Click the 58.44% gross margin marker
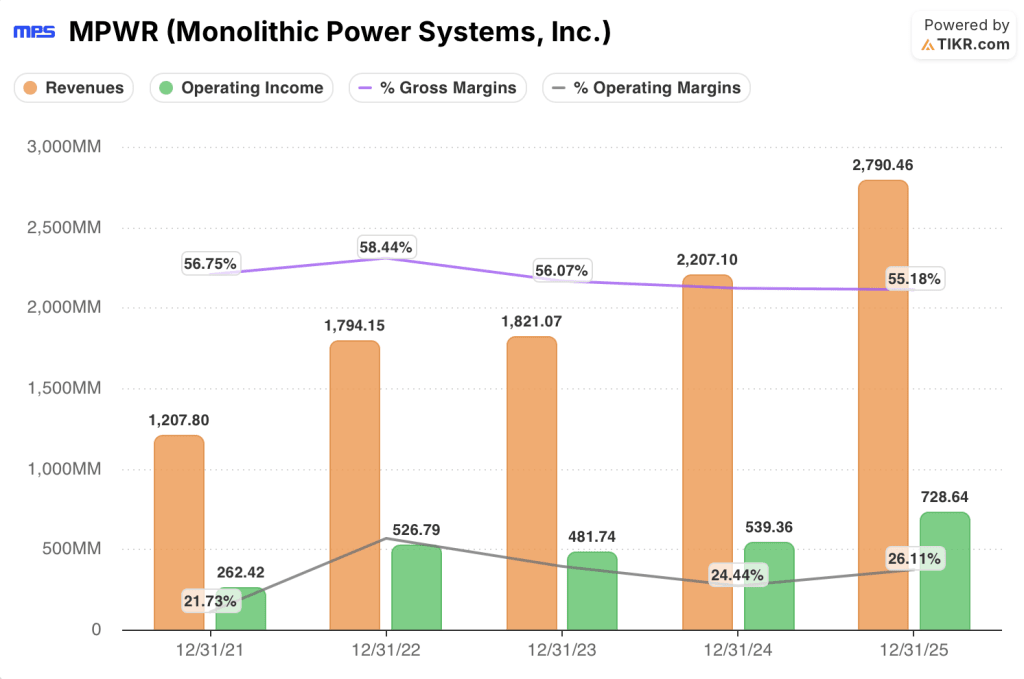The height and width of the screenshot is (679, 1024). (388, 246)
